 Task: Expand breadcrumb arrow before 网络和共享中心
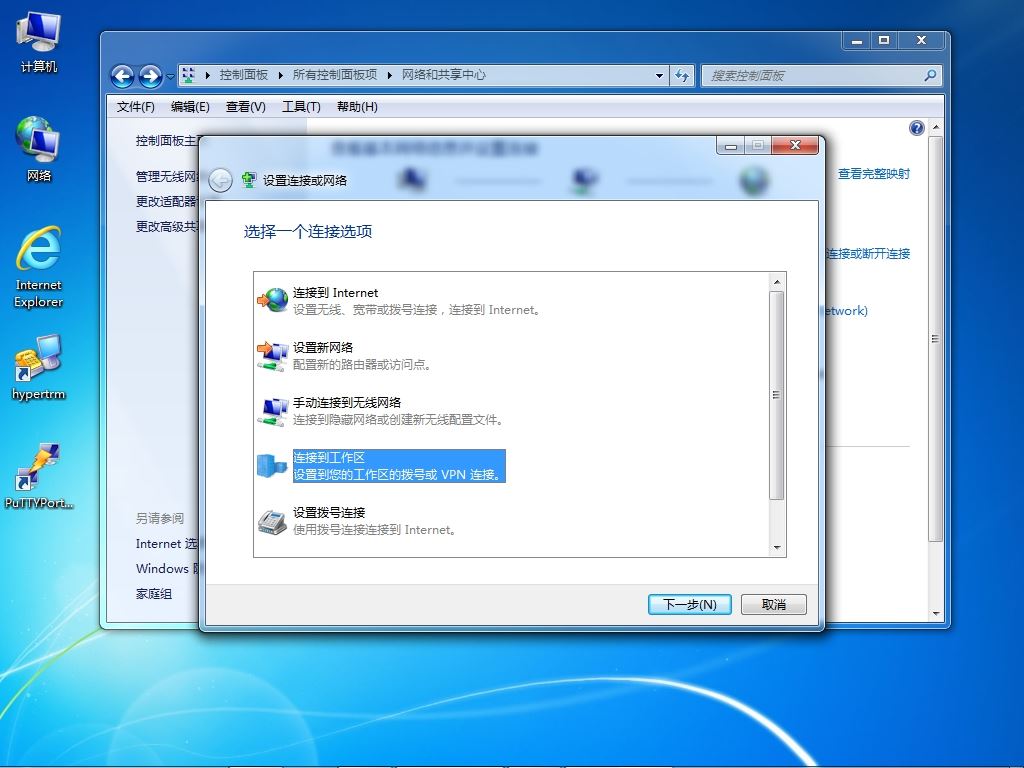[390, 75]
